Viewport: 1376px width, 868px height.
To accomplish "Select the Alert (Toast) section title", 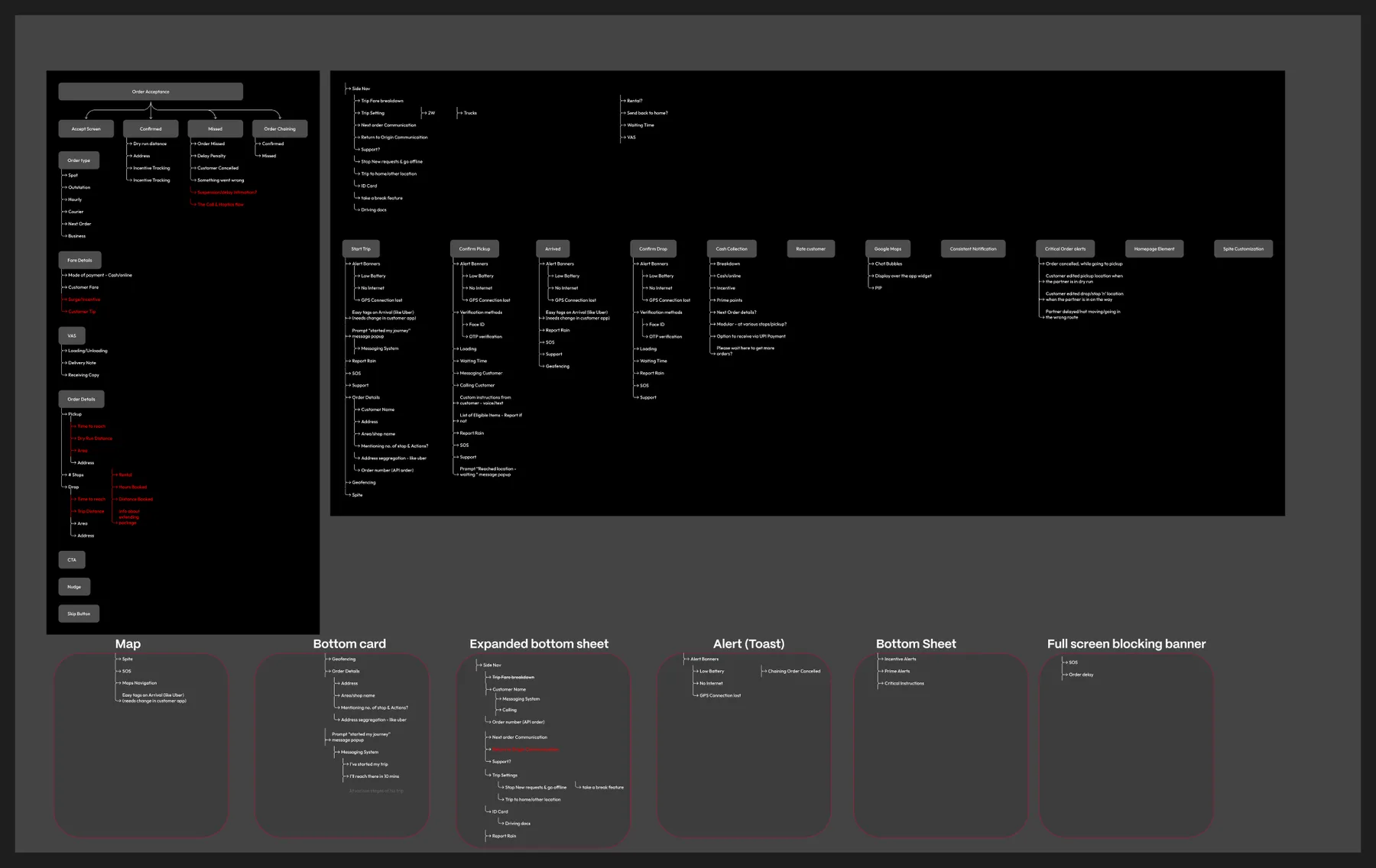I will tap(748, 644).
